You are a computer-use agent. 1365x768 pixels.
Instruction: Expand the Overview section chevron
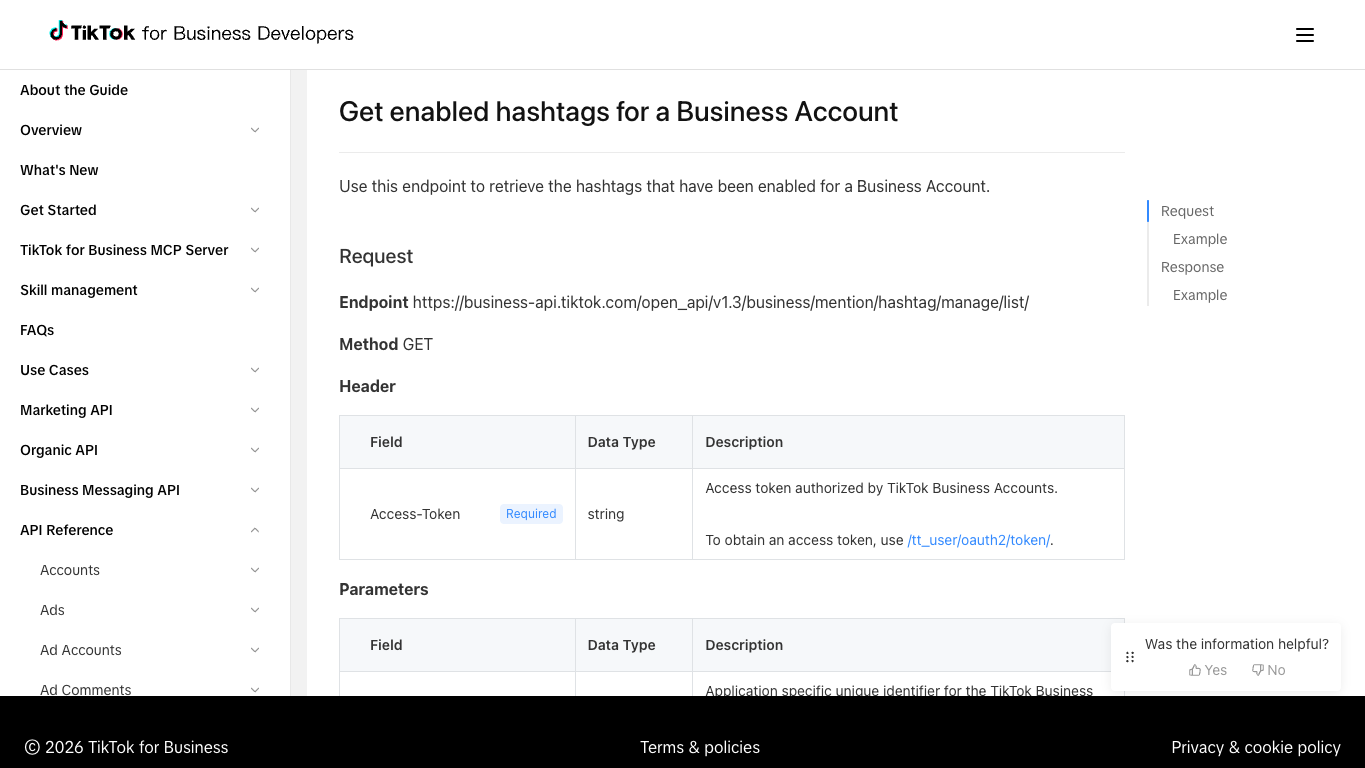pos(255,130)
